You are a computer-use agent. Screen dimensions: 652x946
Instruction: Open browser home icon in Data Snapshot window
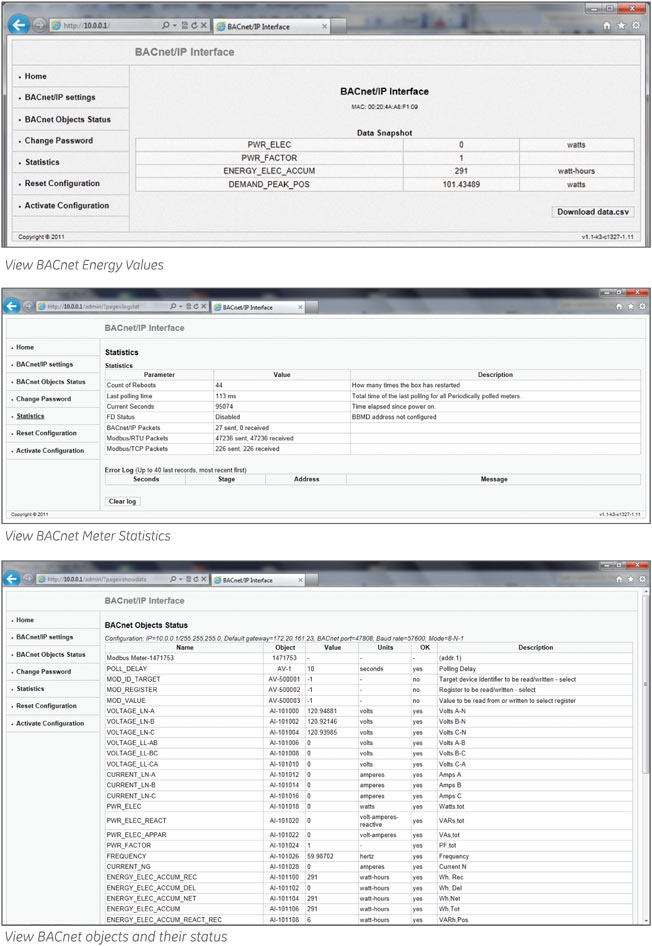tap(607, 25)
